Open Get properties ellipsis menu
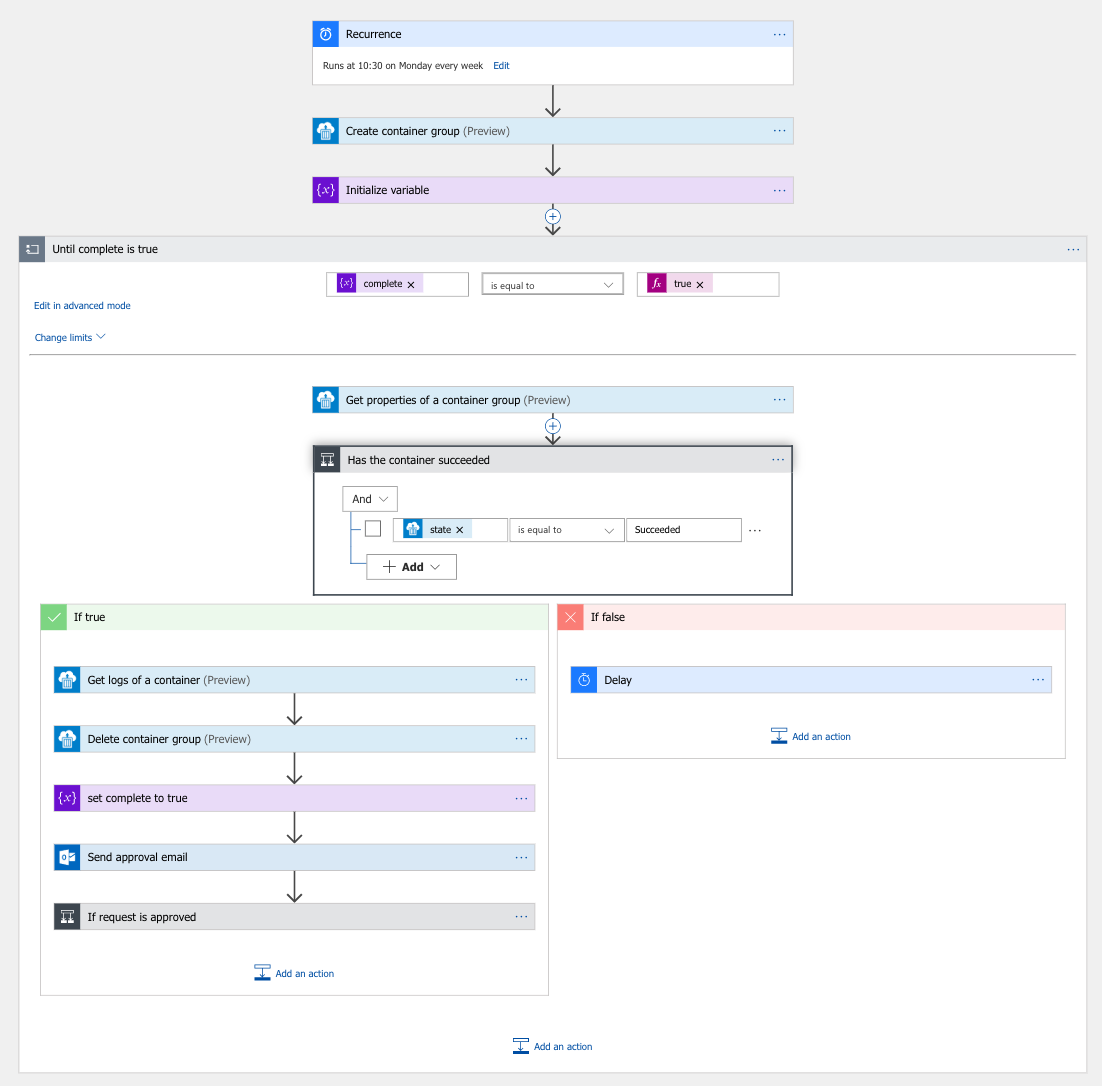Screen dimensions: 1102x1086 [x=779, y=399]
